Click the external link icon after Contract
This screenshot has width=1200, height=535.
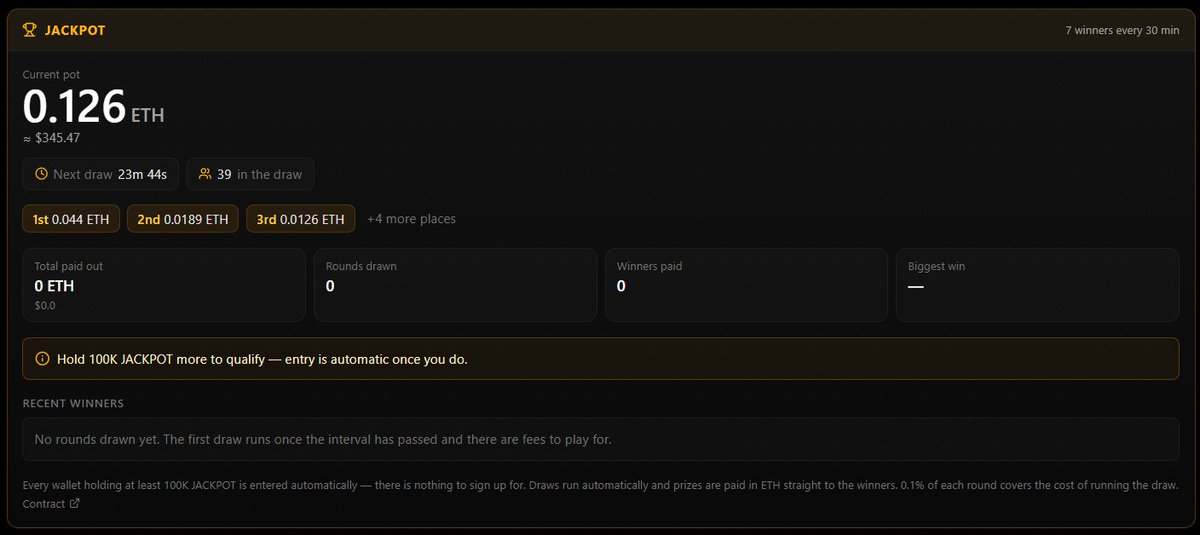[x=75, y=504]
